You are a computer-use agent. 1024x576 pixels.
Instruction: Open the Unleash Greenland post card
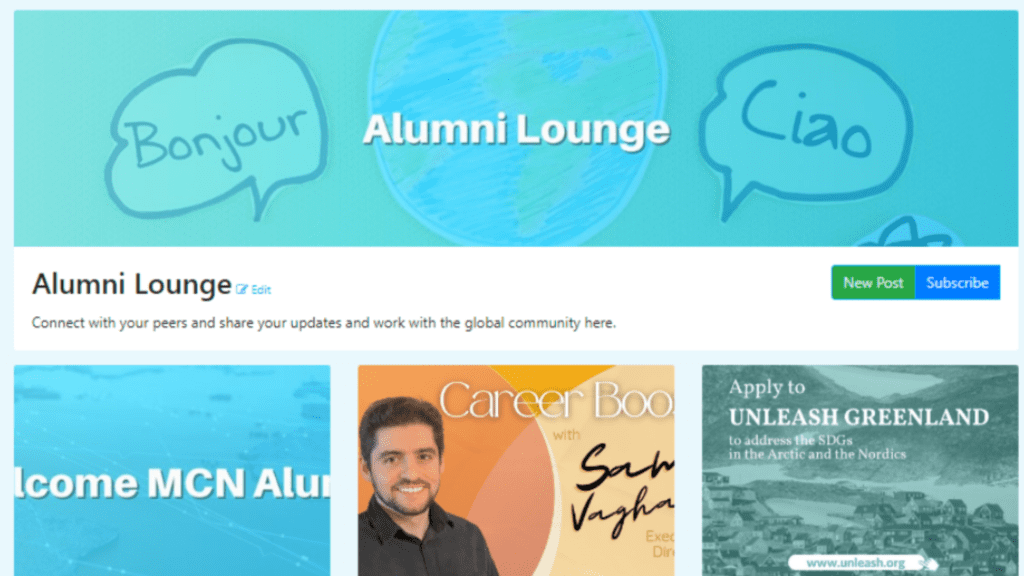860,470
